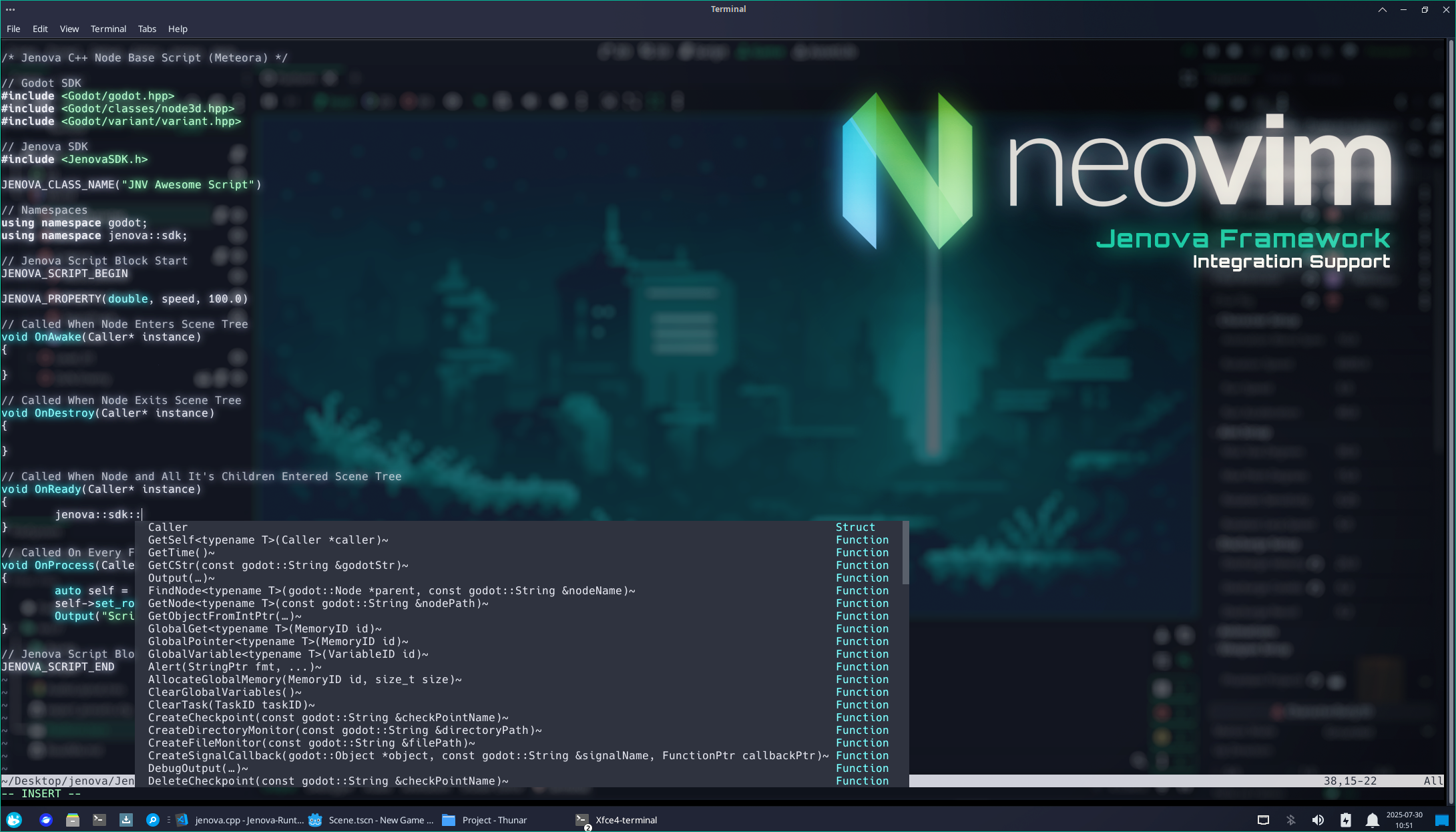The height and width of the screenshot is (832, 1456).
Task: Open the window menu dots in title bar
Action: pyautogui.click(x=10, y=9)
